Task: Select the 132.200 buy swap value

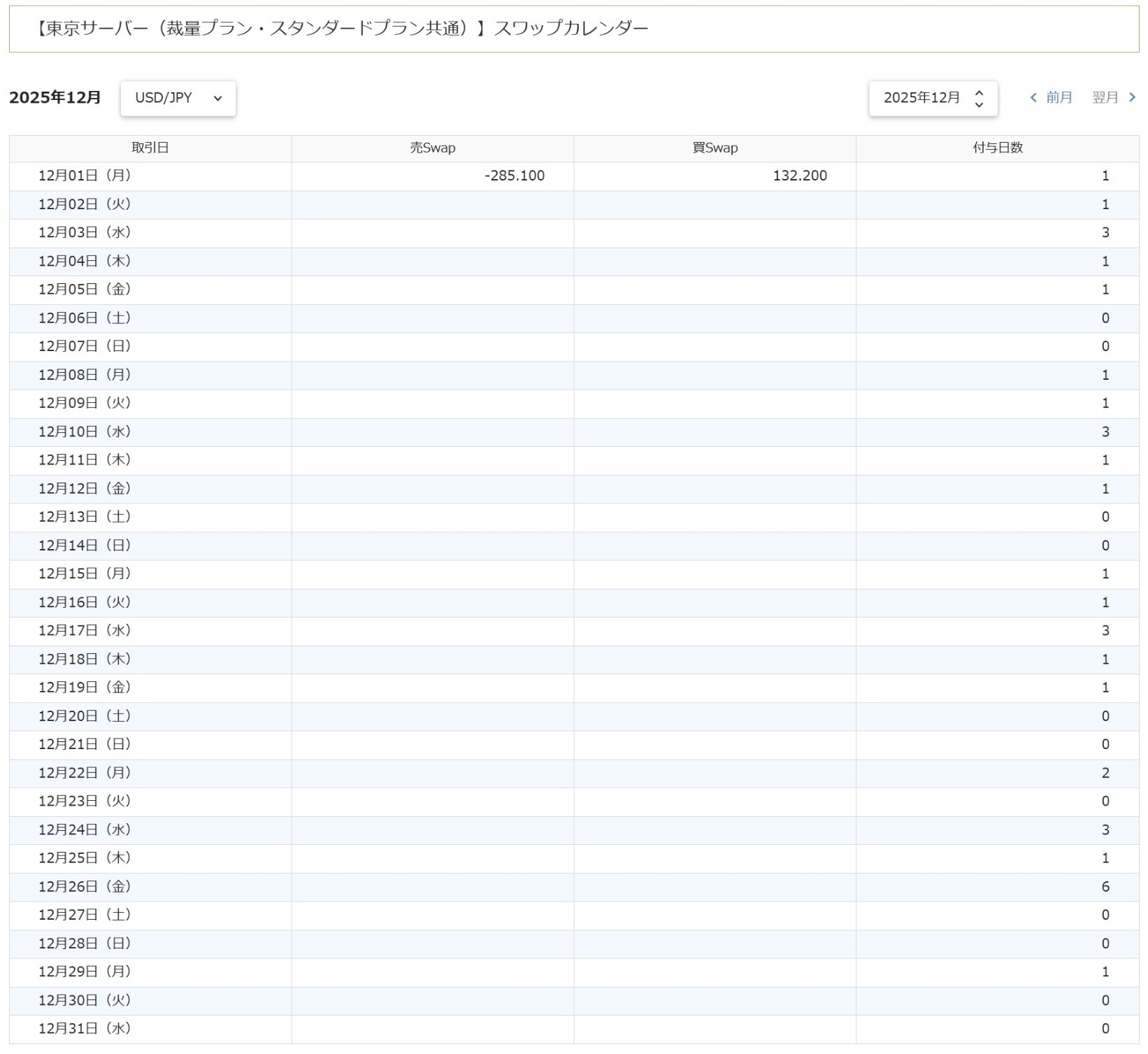Action: coord(800,176)
